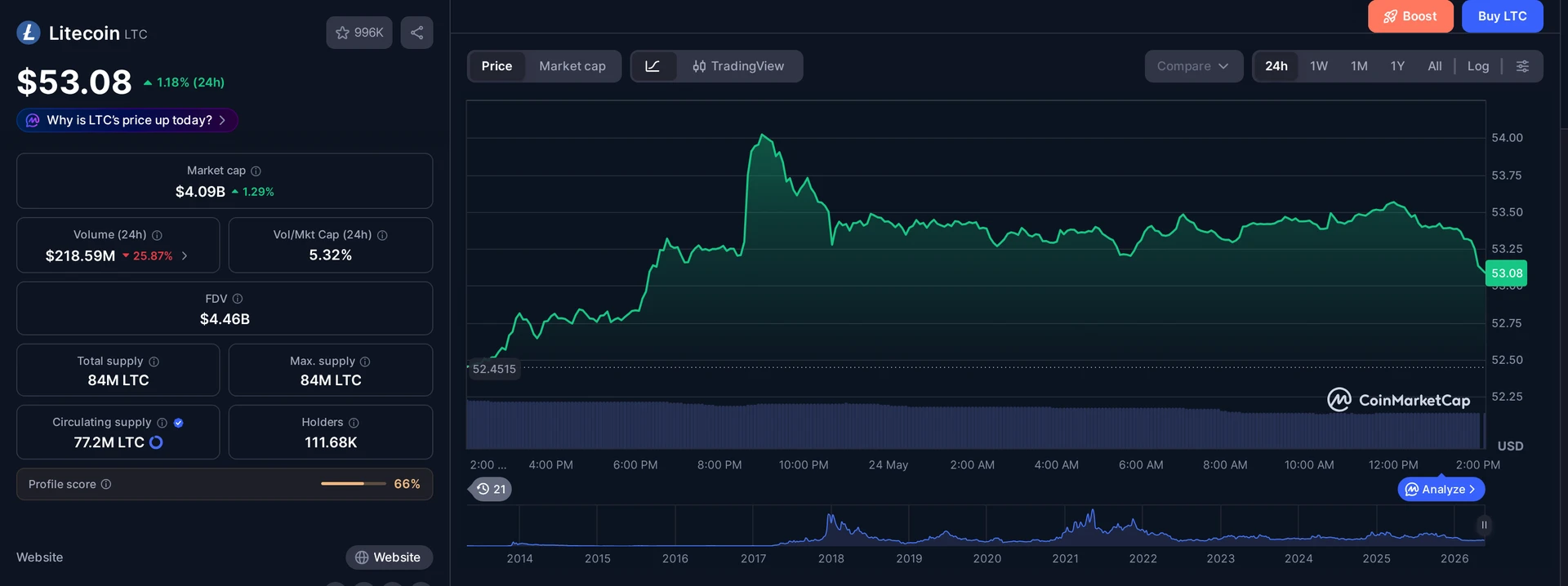The height and width of the screenshot is (586, 1568).
Task: Select the 1M time range
Action: (1359, 66)
